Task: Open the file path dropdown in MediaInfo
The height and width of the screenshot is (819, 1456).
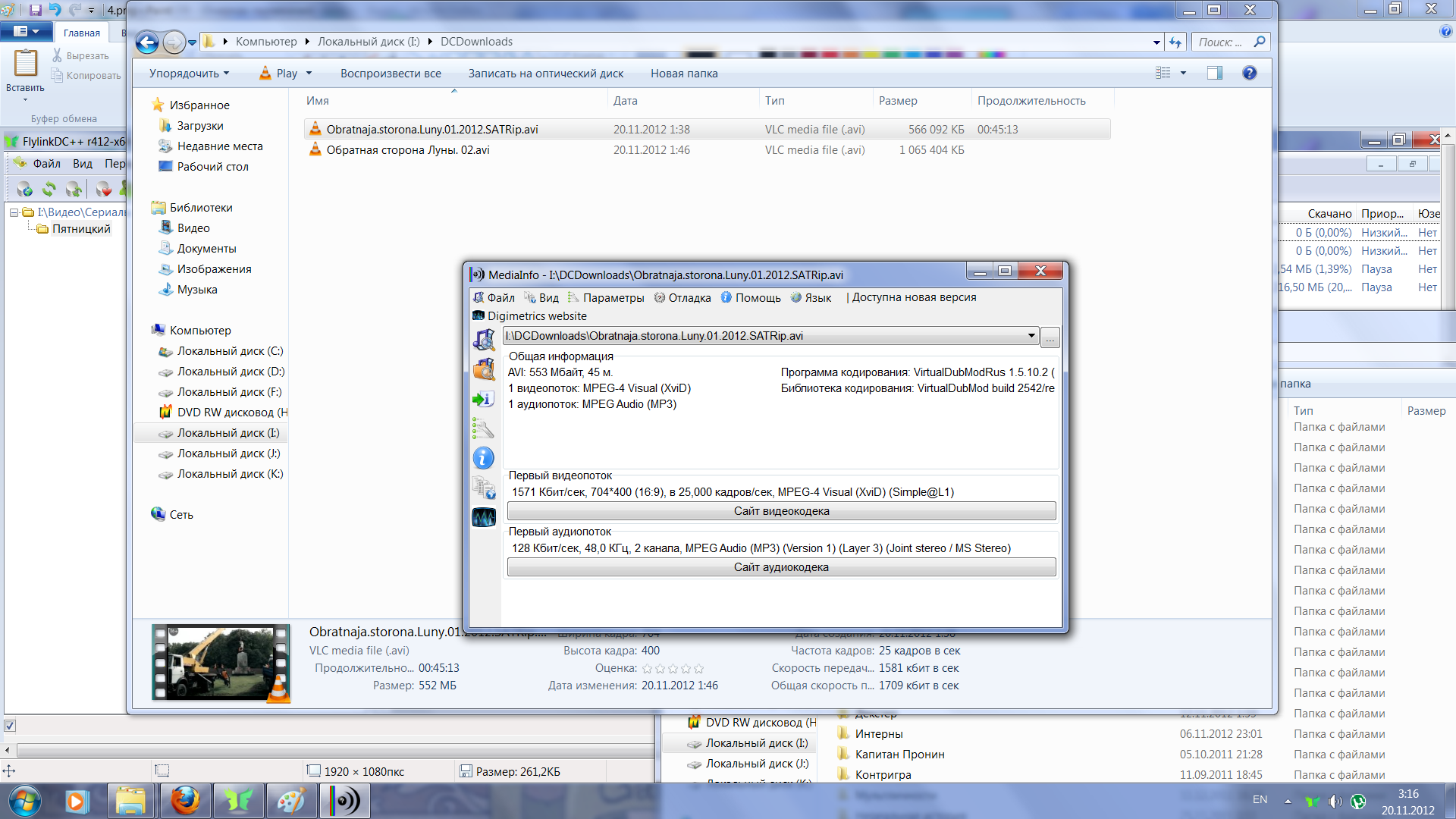Action: (x=1031, y=336)
